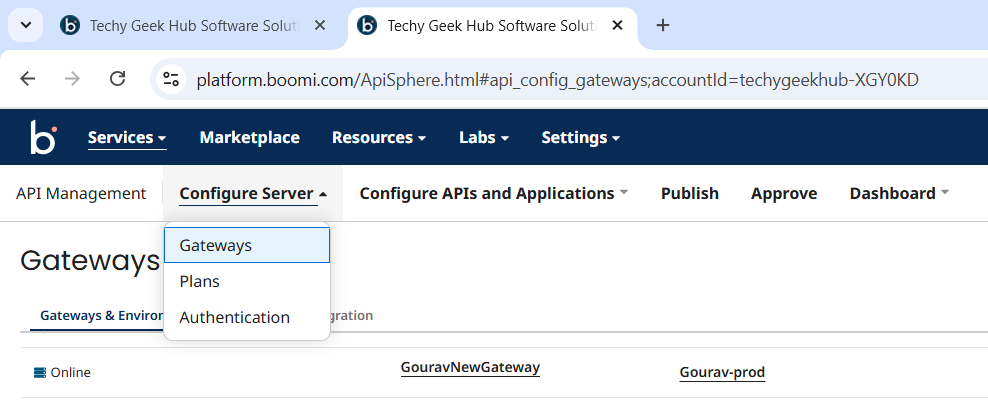Viewport: 988px width, 407px height.
Task: Open a new browser tab
Action: [662, 26]
